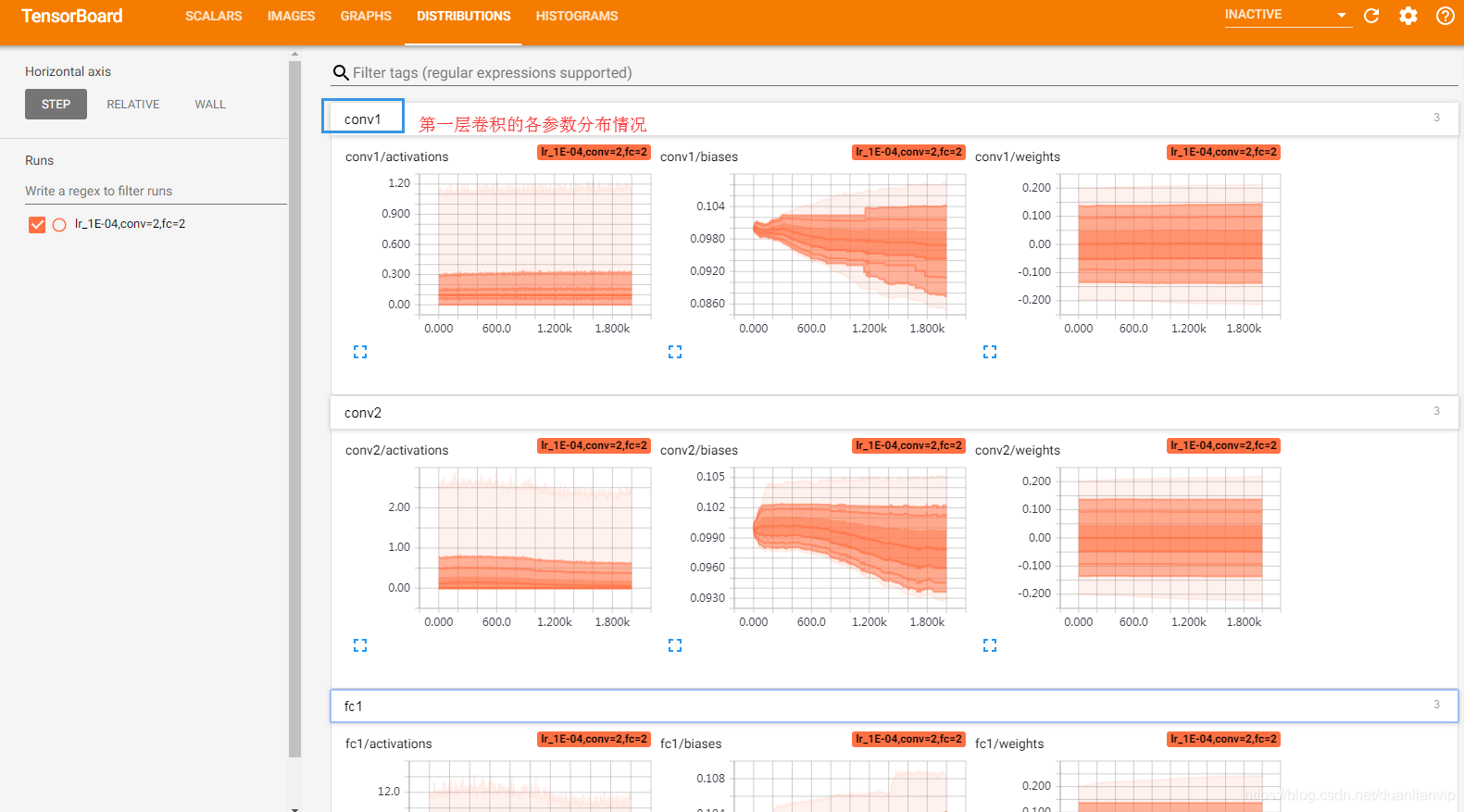The height and width of the screenshot is (812, 1464).
Task: Expand conv2/biases chart to full size
Action: pos(675,645)
